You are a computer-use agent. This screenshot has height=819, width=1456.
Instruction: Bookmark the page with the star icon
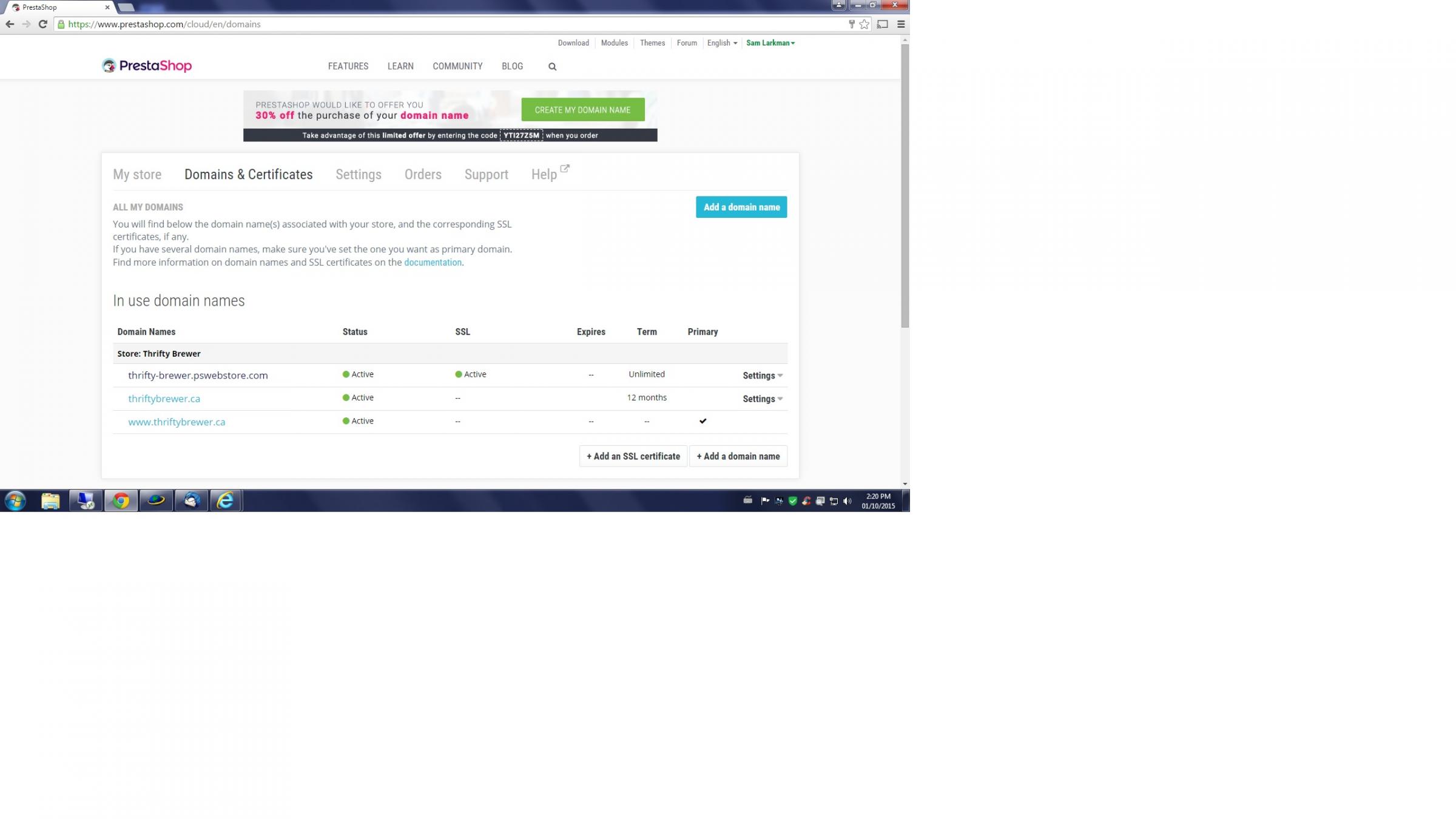(864, 24)
